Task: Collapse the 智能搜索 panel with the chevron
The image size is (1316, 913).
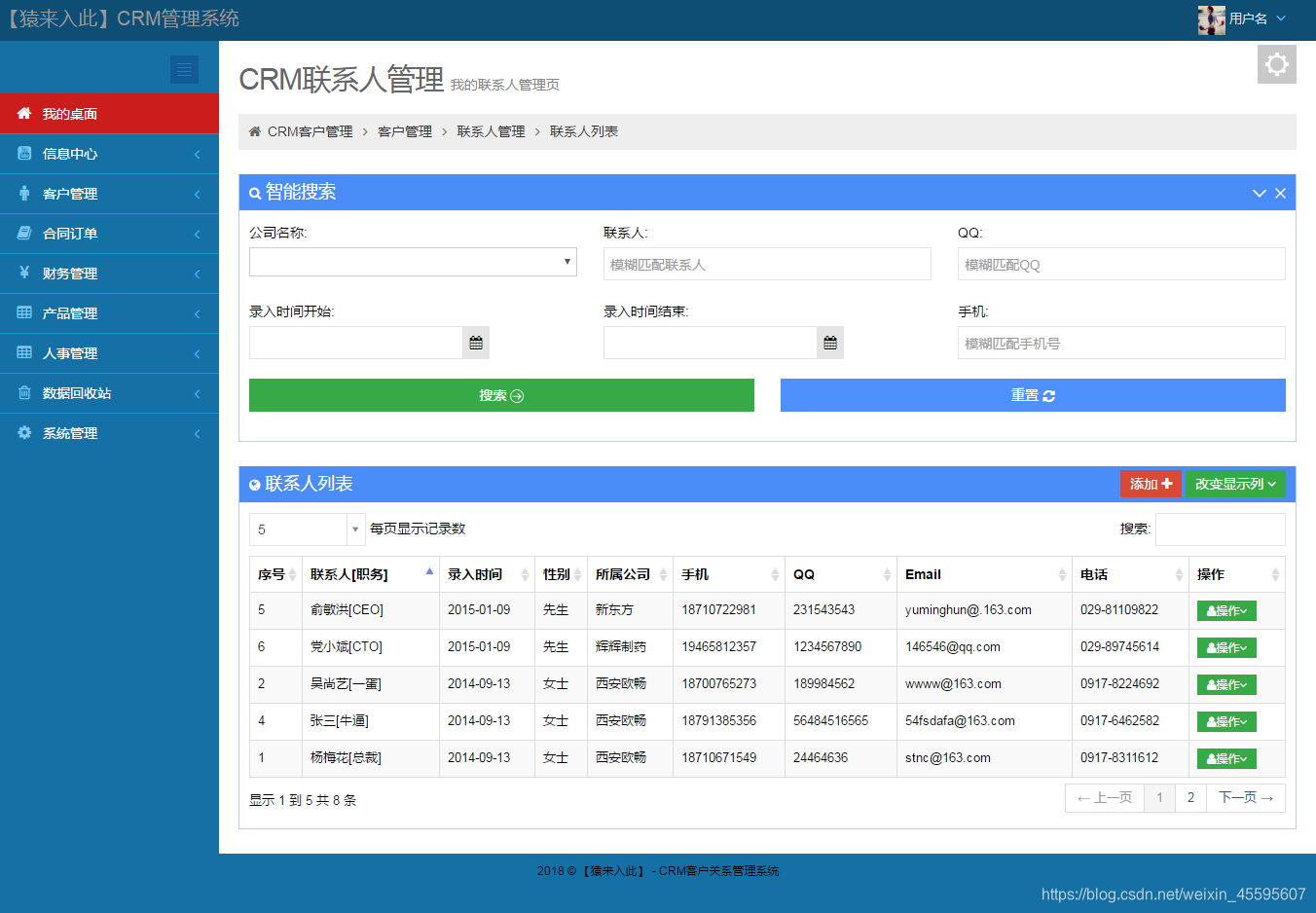Action: click(1259, 193)
